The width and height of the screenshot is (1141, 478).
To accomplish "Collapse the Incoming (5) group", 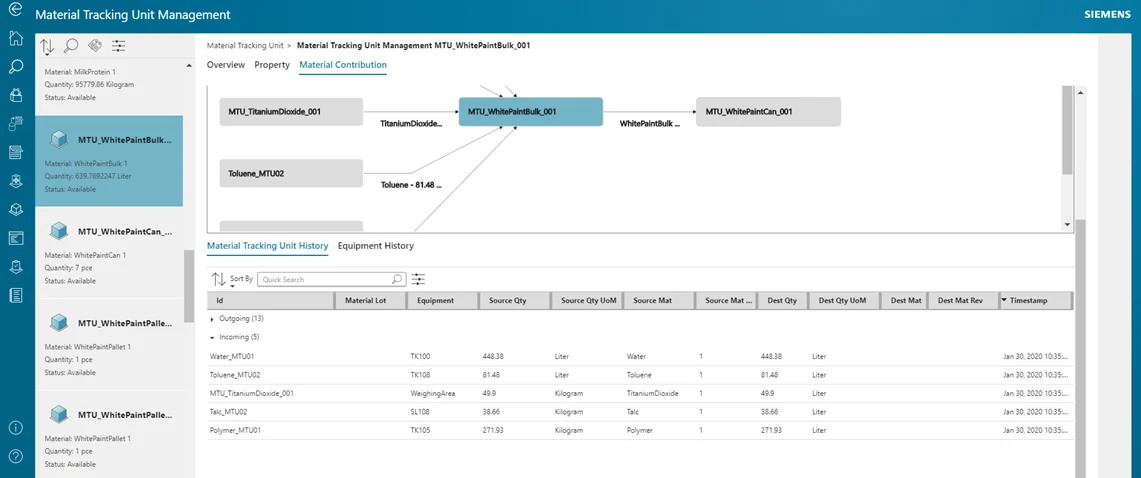I will point(211,338).
